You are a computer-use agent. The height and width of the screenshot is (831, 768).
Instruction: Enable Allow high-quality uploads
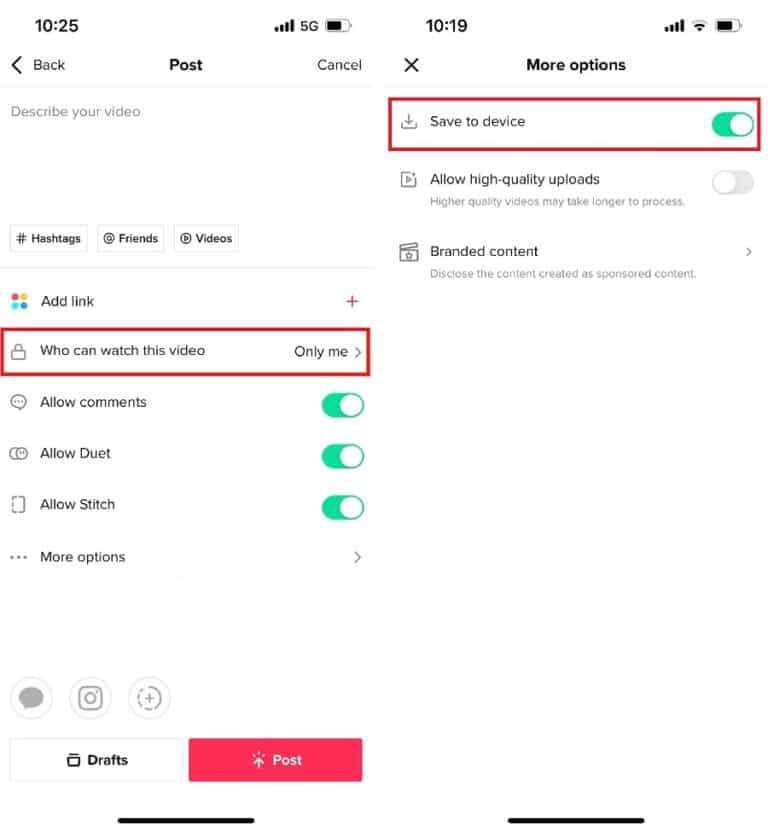coord(732,183)
